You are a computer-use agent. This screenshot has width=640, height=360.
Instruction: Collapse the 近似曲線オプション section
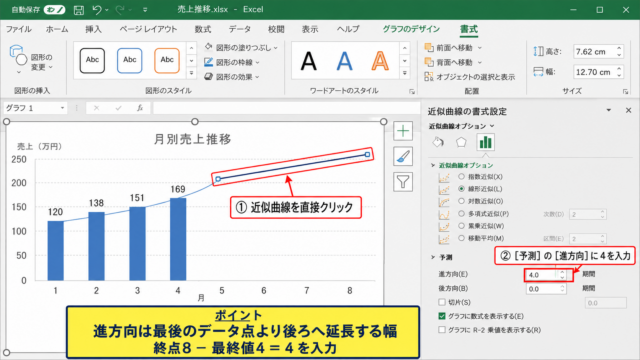click(x=433, y=165)
